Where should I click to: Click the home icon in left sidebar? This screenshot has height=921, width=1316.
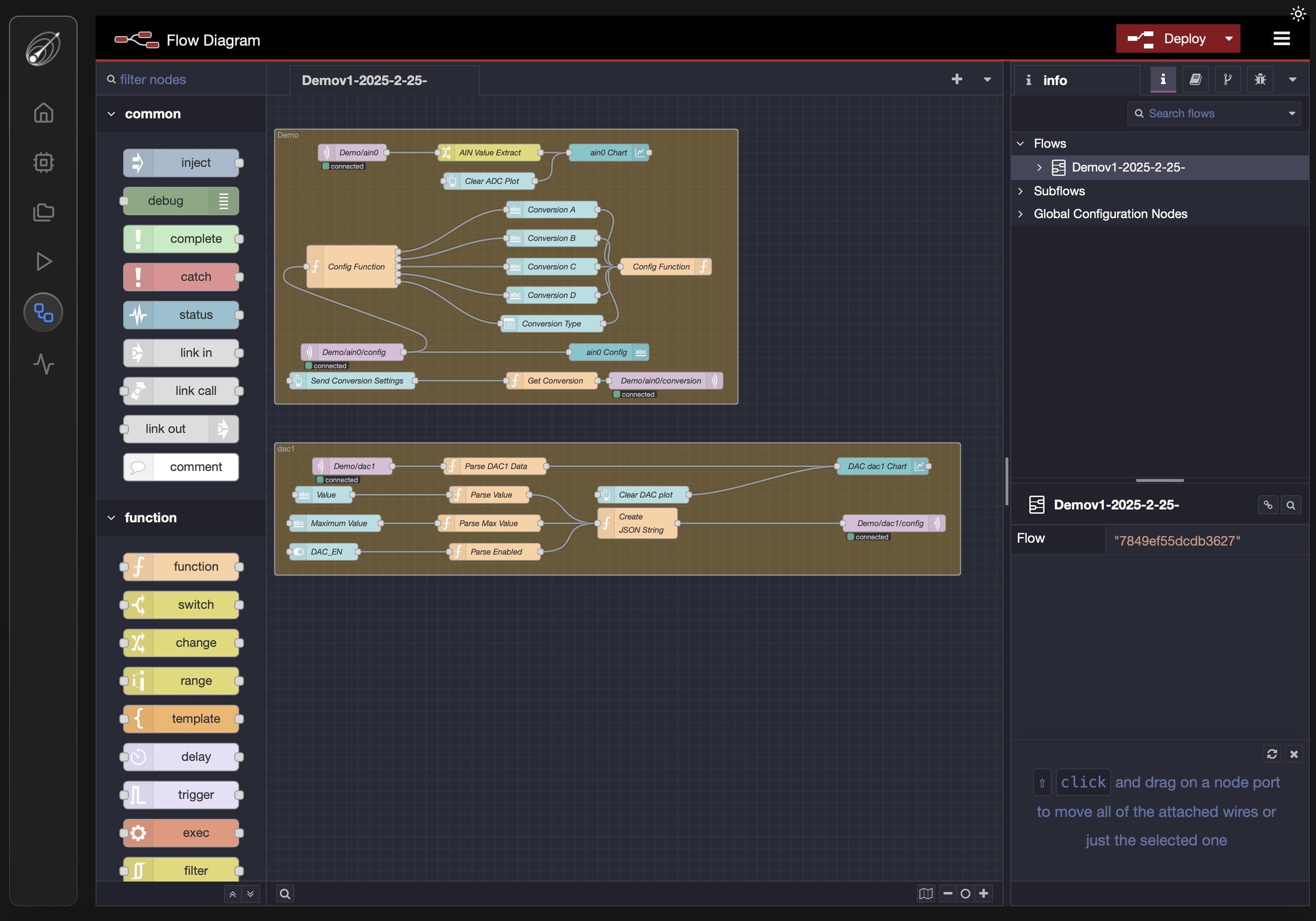pos(44,113)
